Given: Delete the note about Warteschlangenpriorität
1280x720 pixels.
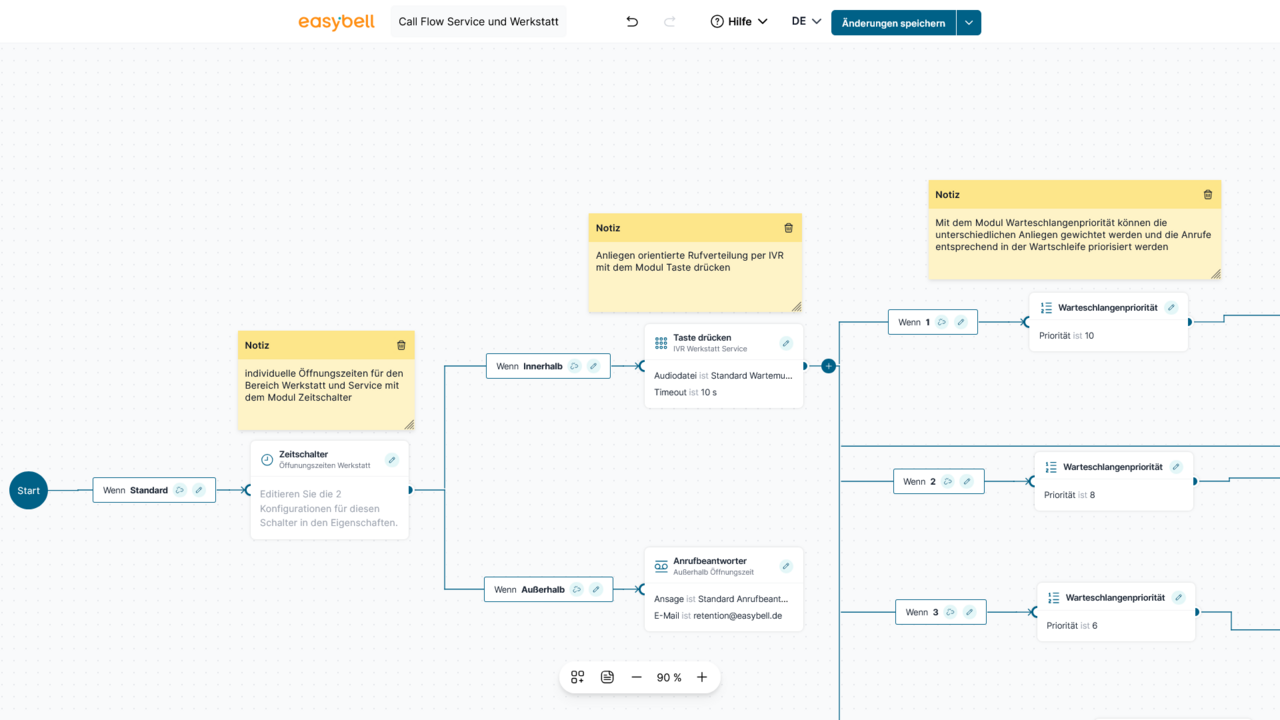Looking at the screenshot, I should (1207, 195).
